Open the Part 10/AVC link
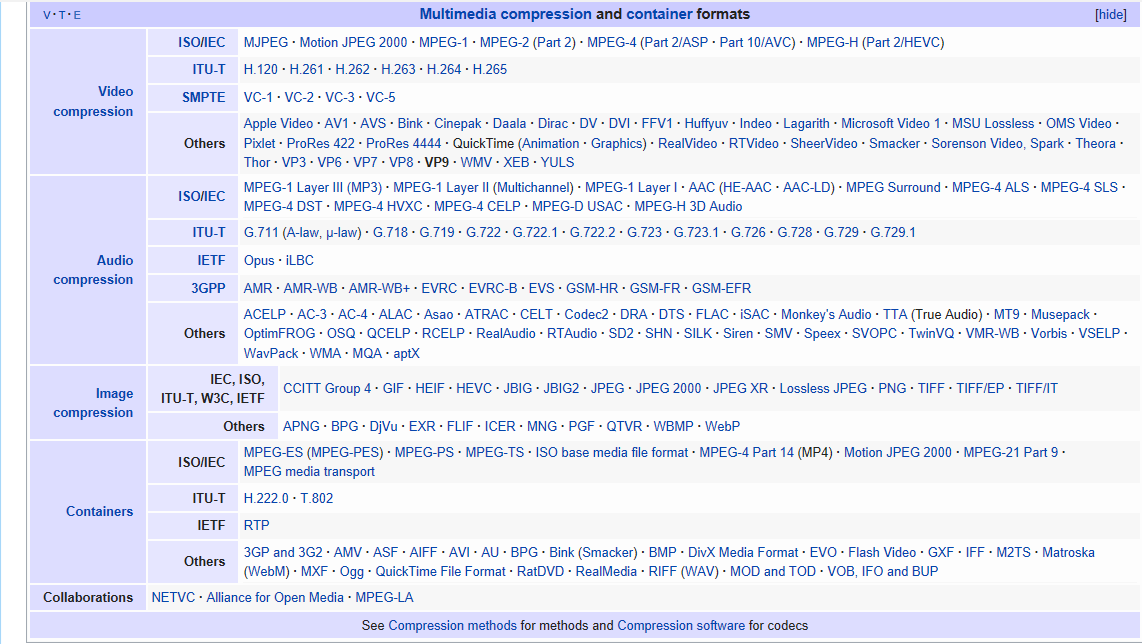 pyautogui.click(x=757, y=42)
